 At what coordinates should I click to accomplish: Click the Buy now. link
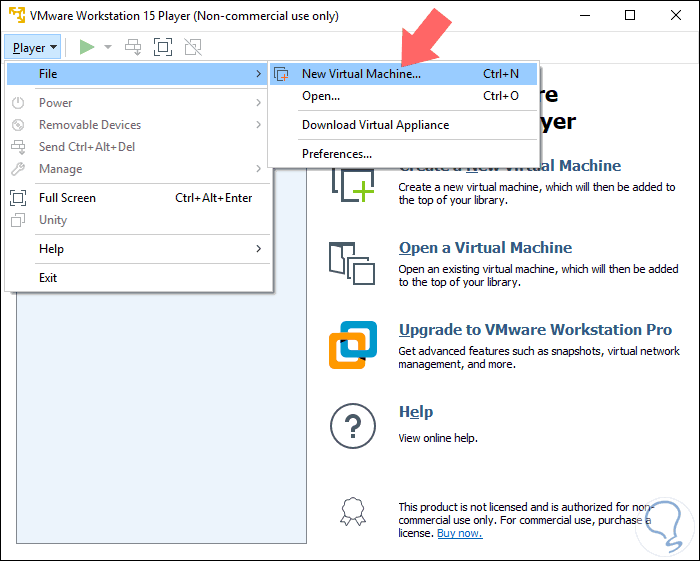click(x=460, y=533)
